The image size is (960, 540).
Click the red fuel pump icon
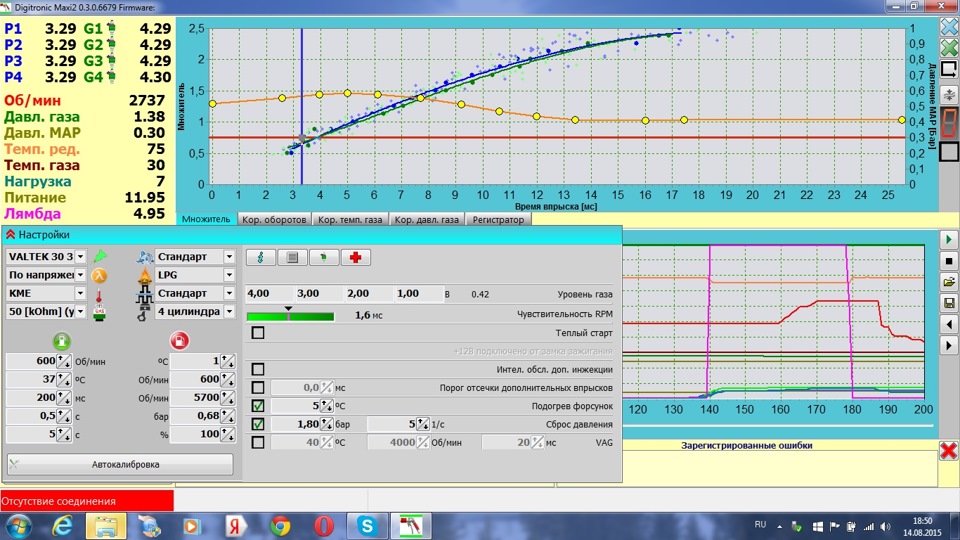(x=179, y=340)
